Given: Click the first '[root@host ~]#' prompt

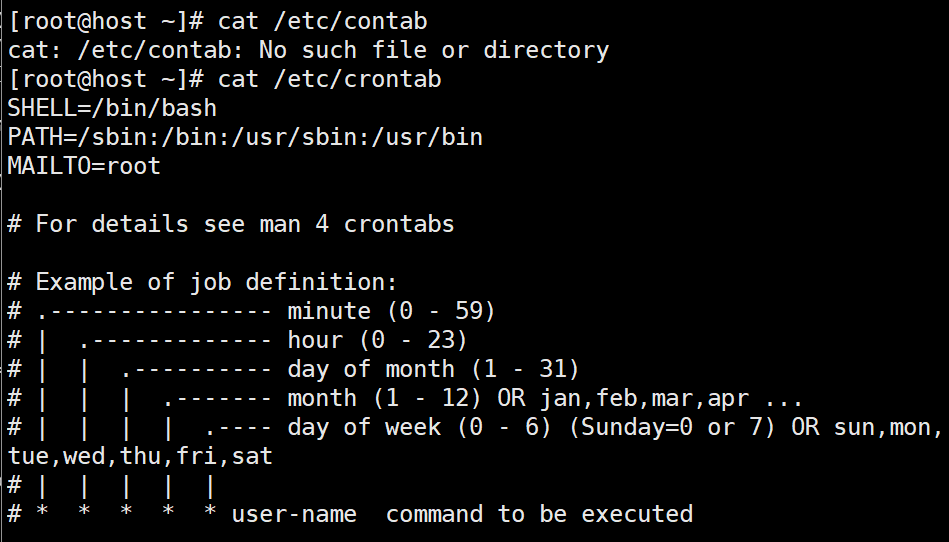Looking at the screenshot, I should click(x=106, y=22).
